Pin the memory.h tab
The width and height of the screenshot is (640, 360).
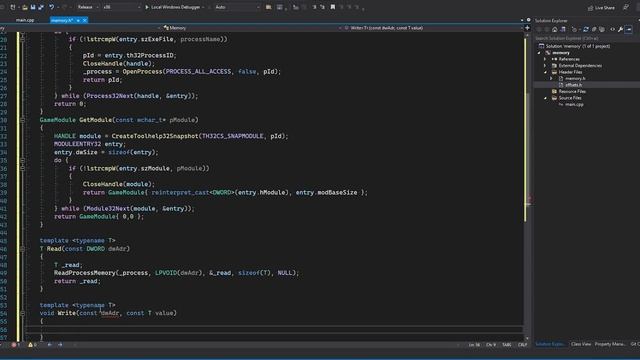(x=78, y=20)
